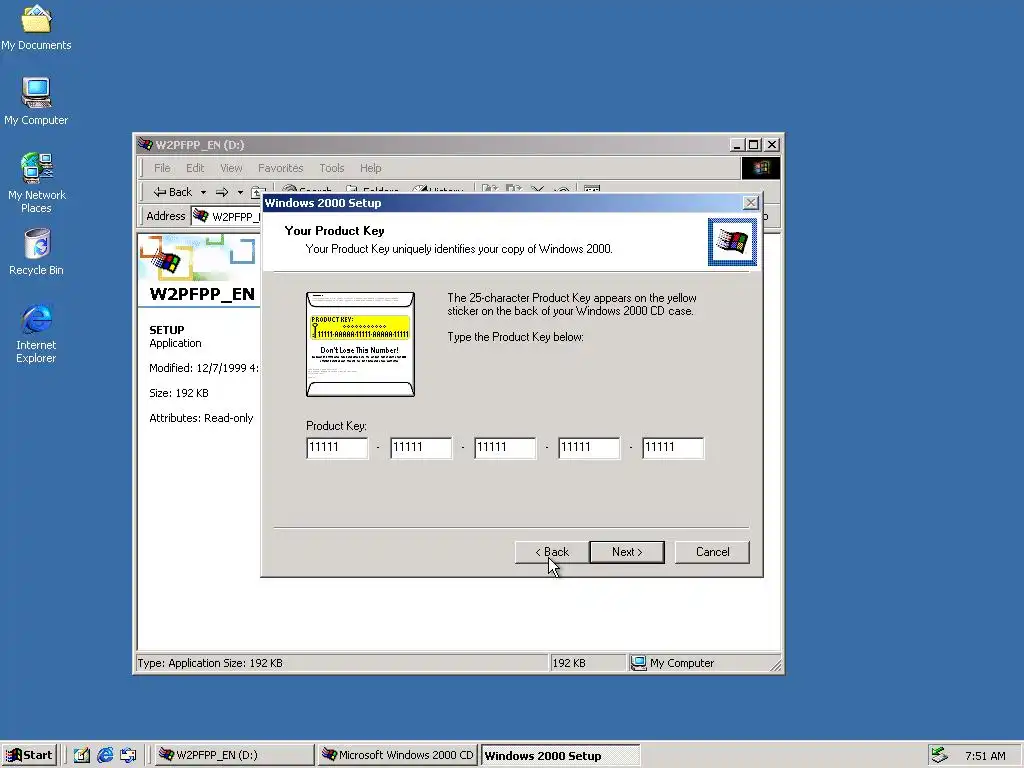Screen dimensions: 1024x768
Task: Click Explorer address bar field
Action: pyautogui.click(x=226, y=216)
